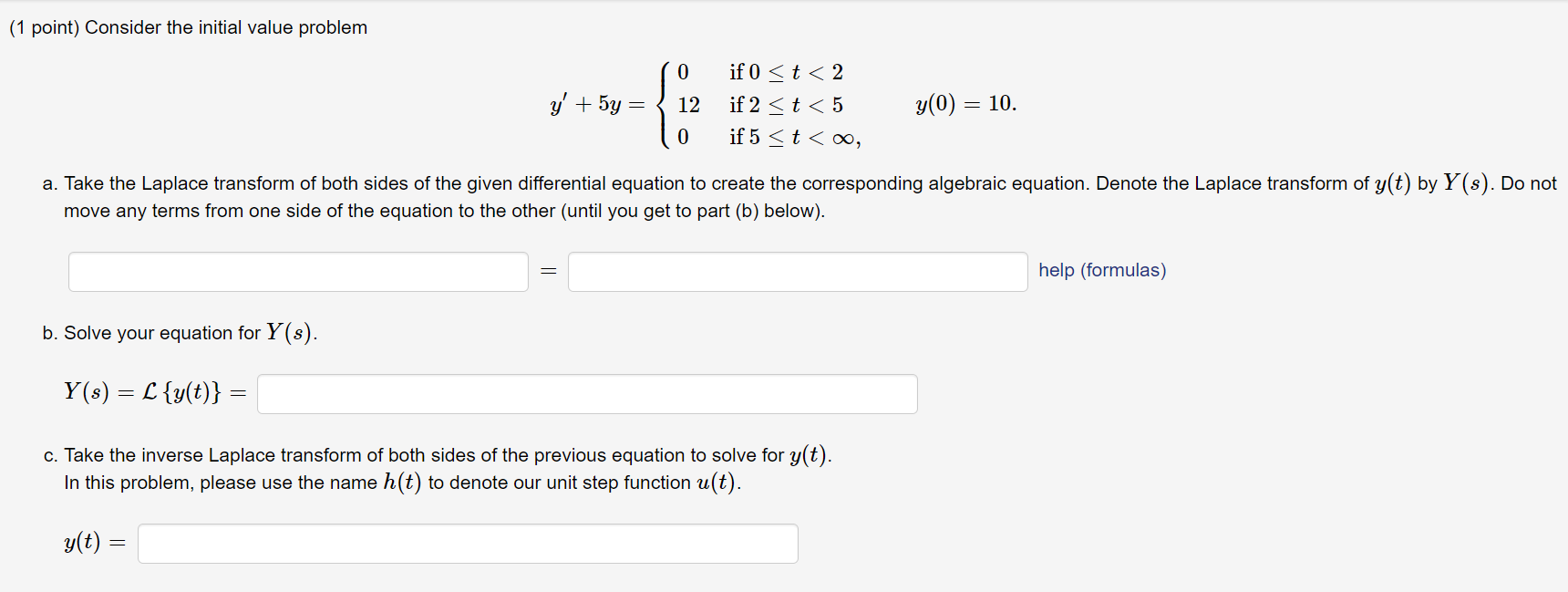1568x592 pixels.
Task: Click the 'Do not move any terms' sentence
Action: pyautogui.click(x=810, y=197)
